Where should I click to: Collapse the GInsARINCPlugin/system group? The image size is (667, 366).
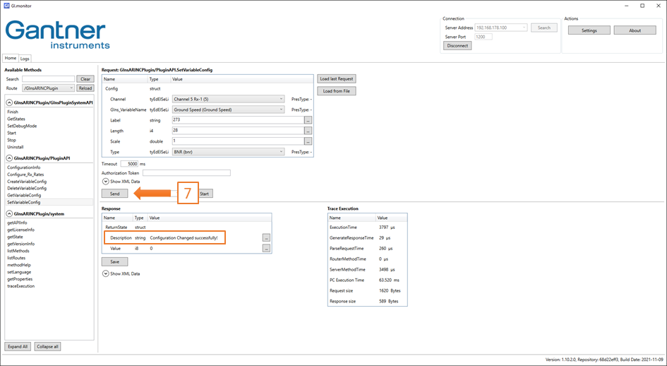9,214
